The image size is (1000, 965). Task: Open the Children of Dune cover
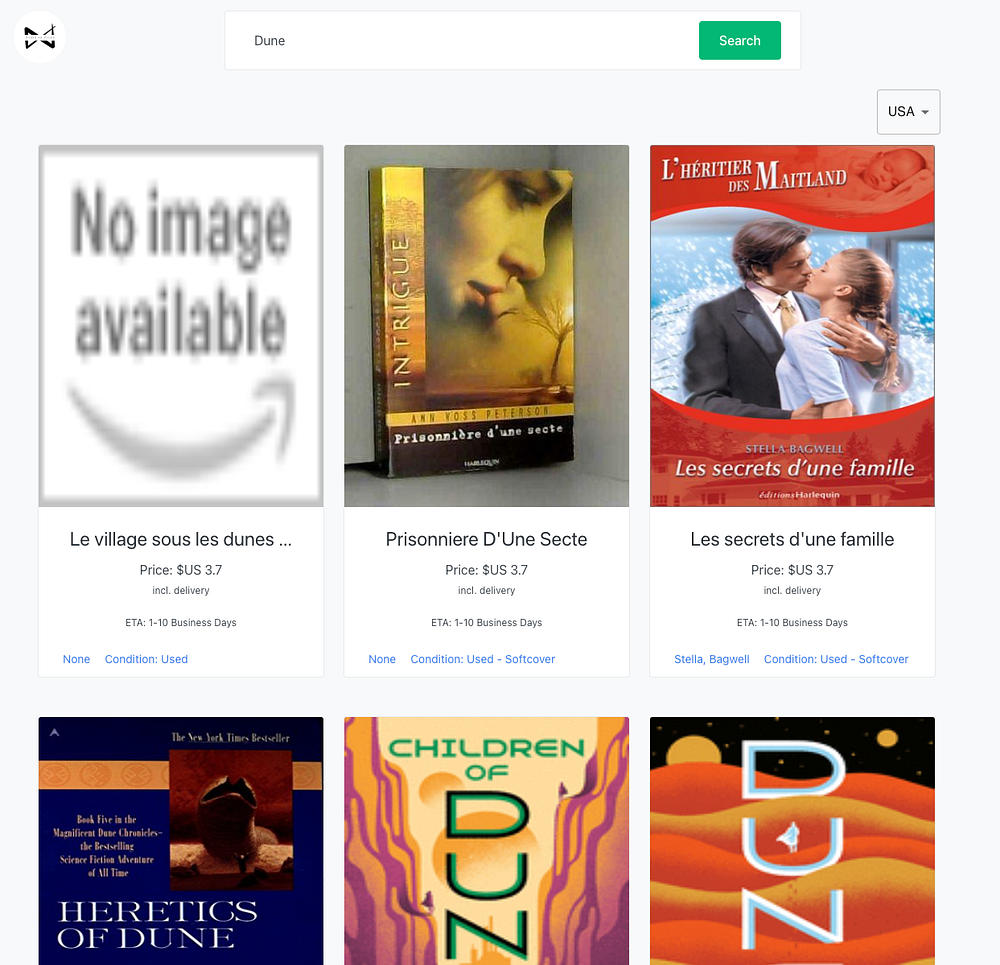(487, 841)
